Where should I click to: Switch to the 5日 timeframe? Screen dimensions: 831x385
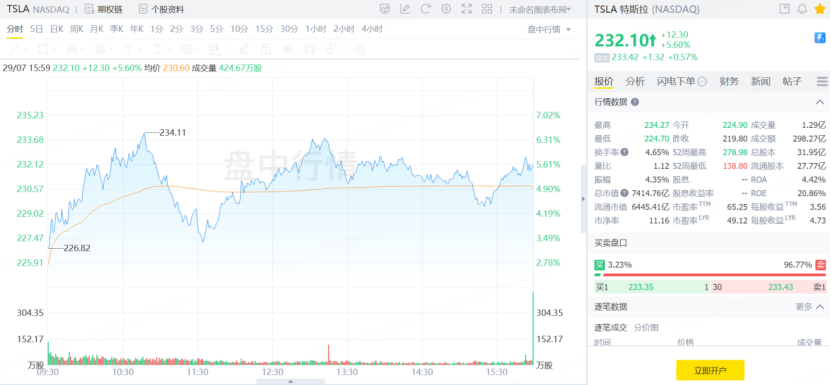point(37,29)
